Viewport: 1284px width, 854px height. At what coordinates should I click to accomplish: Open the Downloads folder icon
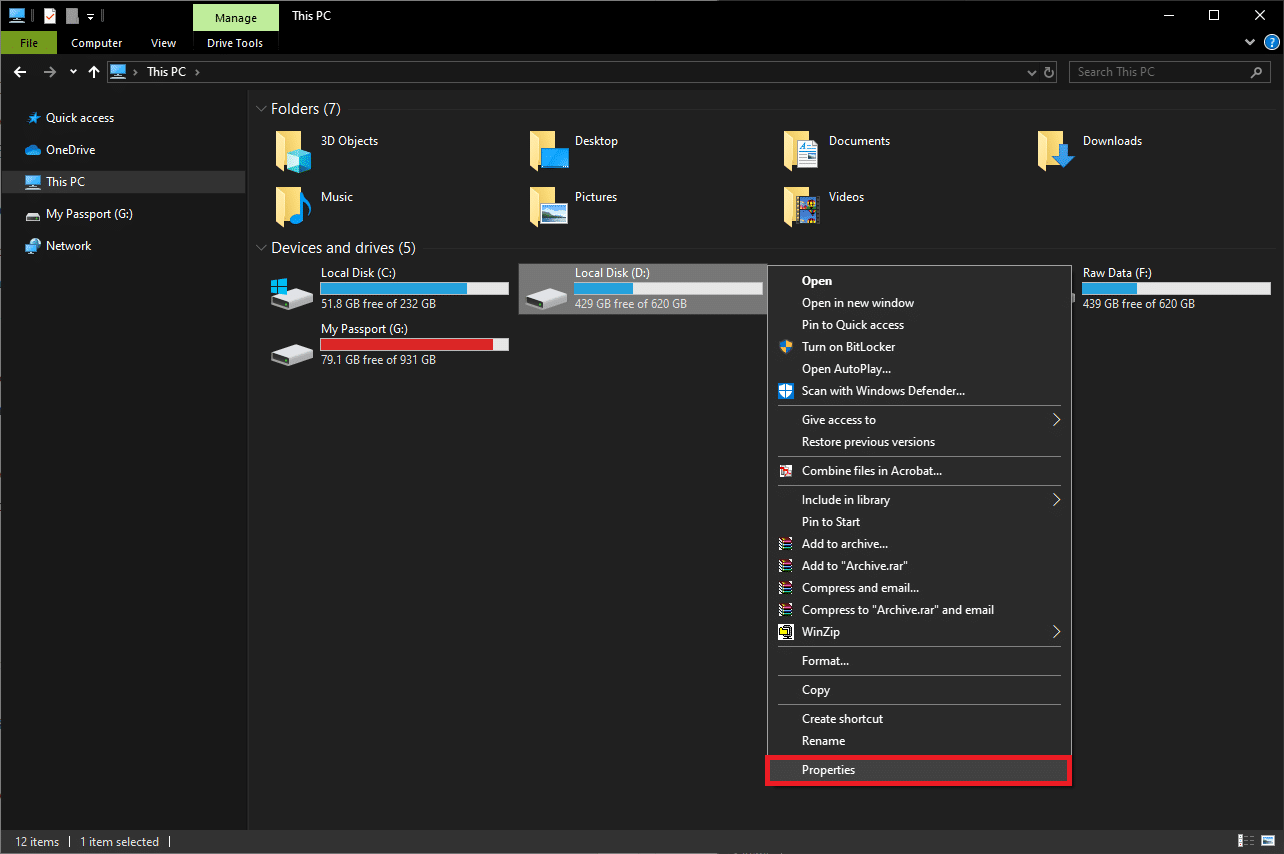tap(1056, 150)
